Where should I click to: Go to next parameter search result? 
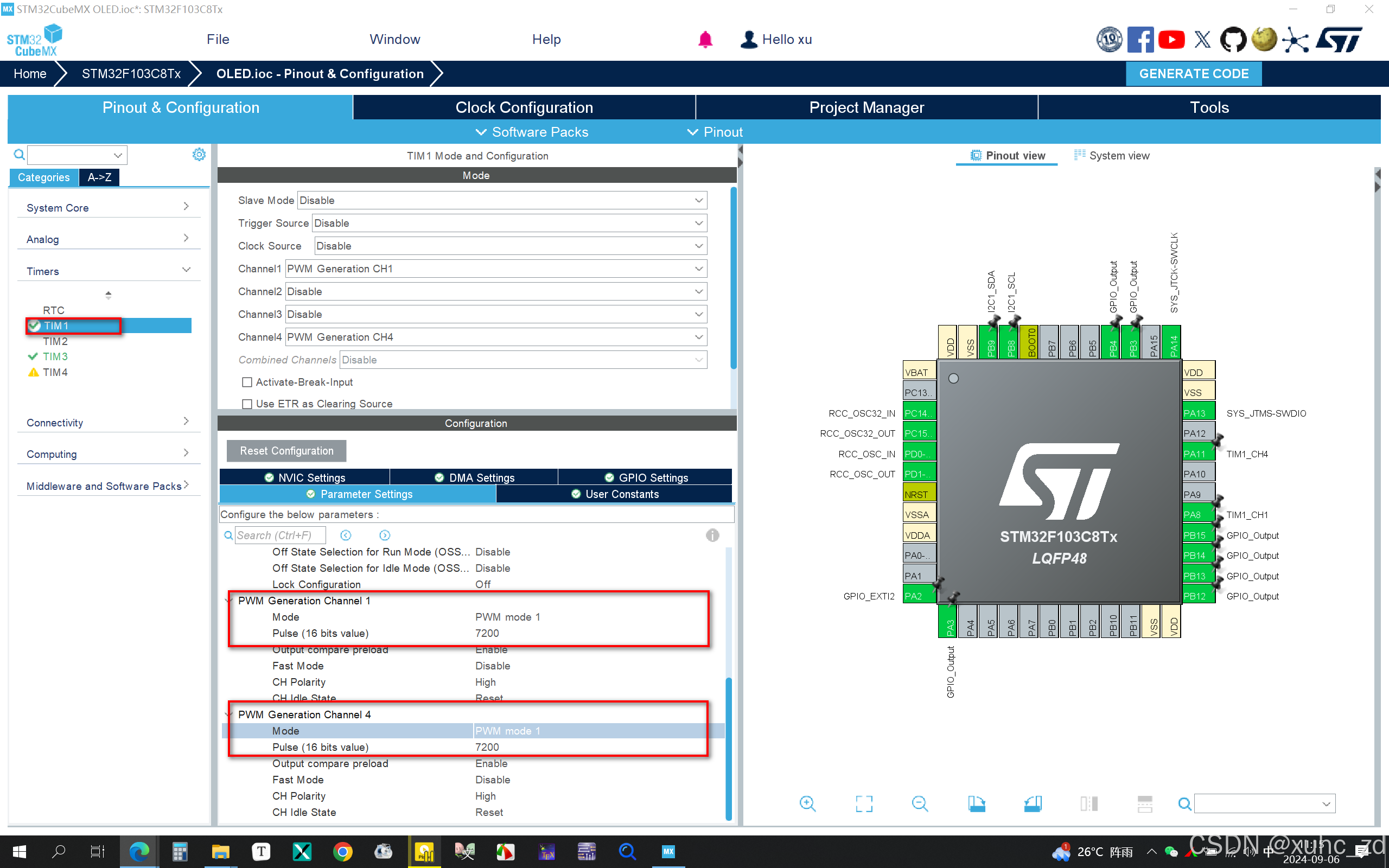click(385, 535)
